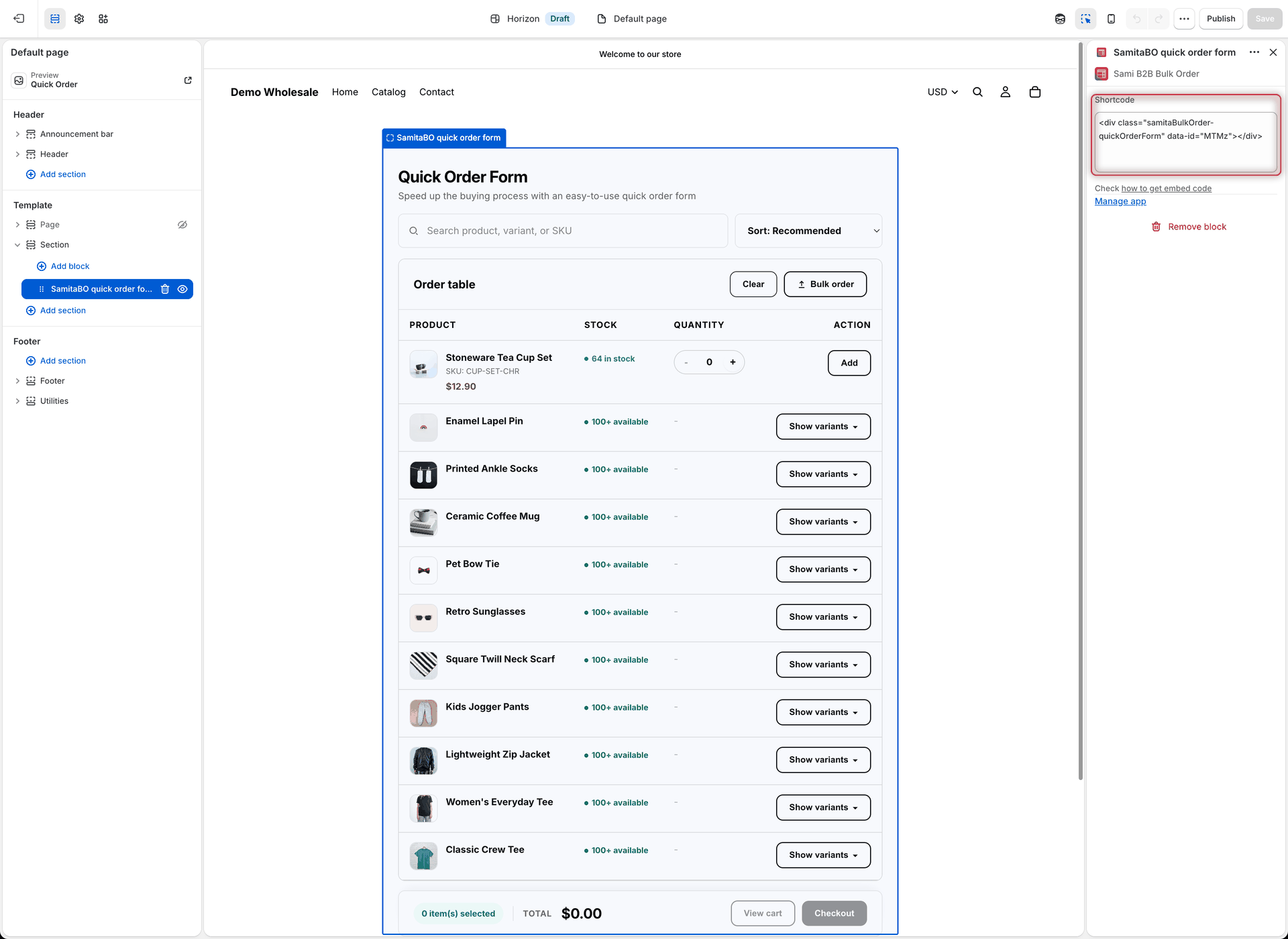Exit the theme editor via back icon
1288x939 pixels.
(x=19, y=19)
